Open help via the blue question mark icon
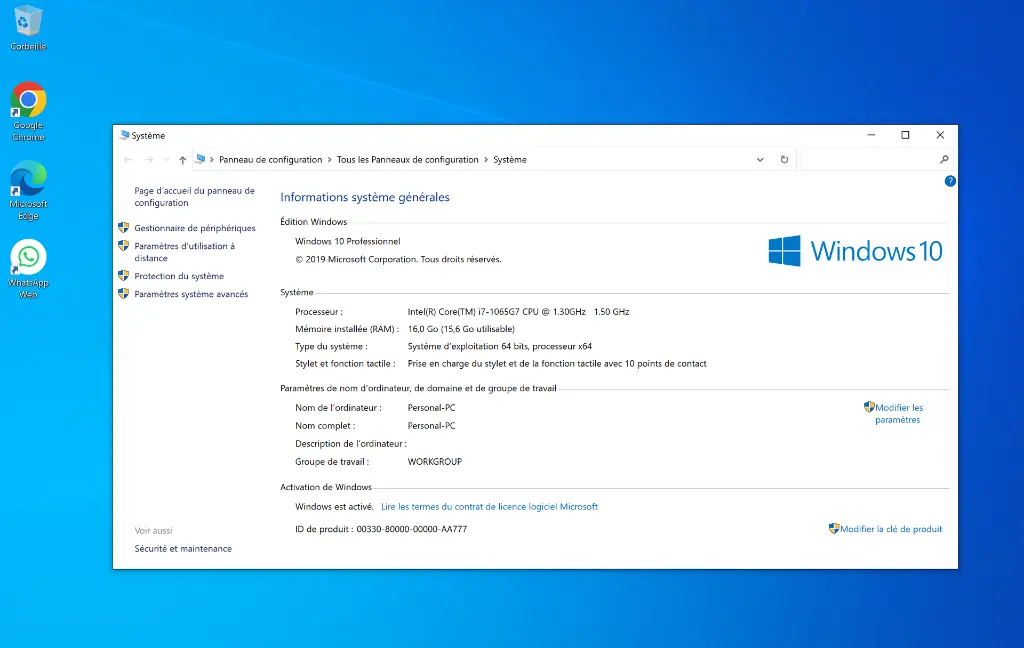The width and height of the screenshot is (1024, 648). [x=950, y=181]
